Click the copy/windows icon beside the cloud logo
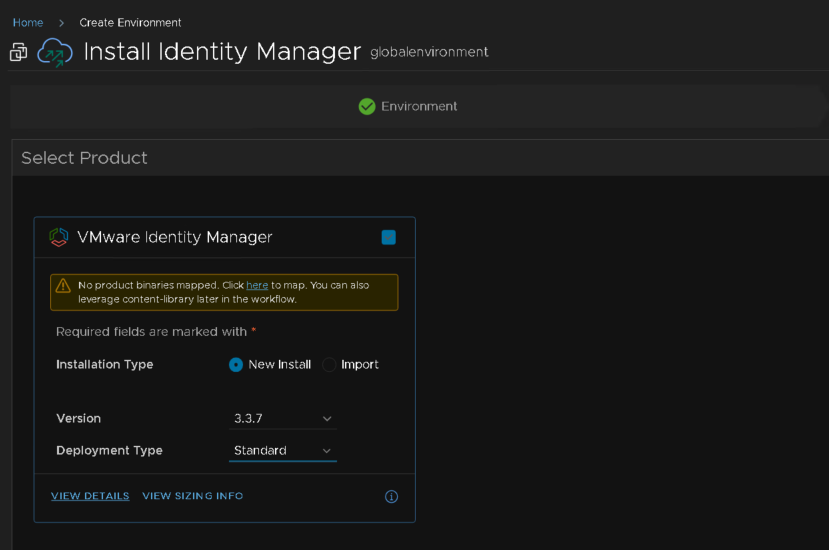Screen dimensions: 829x550 click(19, 52)
